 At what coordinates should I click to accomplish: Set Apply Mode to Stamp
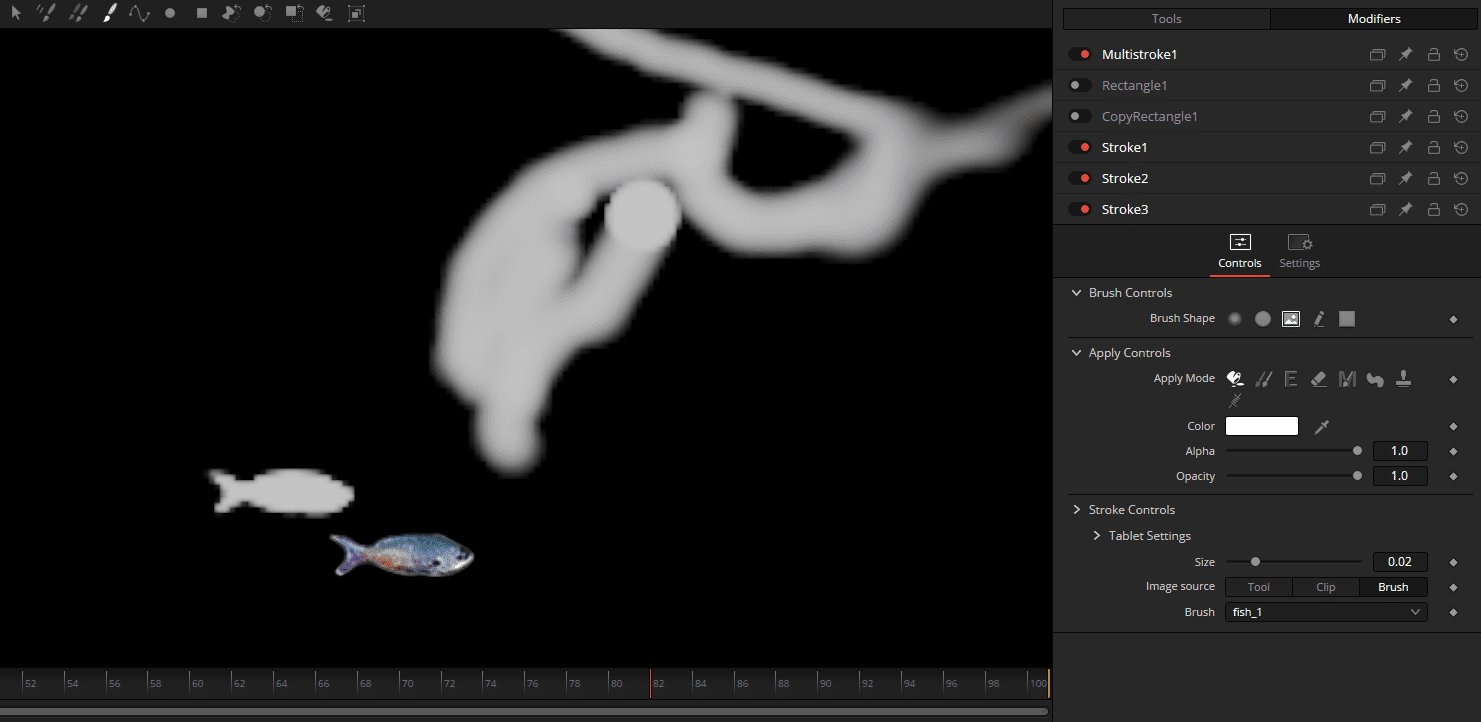[x=1403, y=378]
